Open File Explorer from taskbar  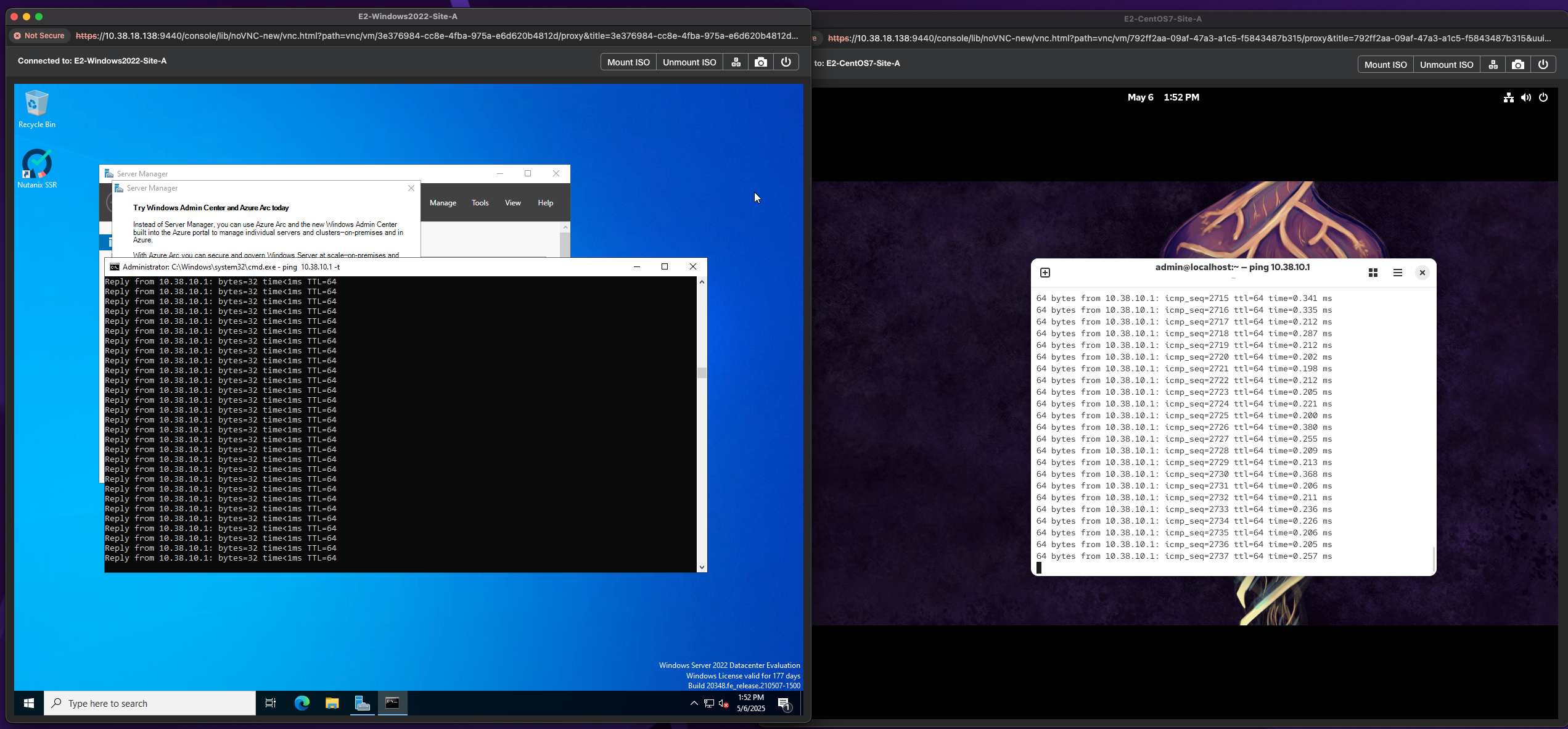[332, 703]
